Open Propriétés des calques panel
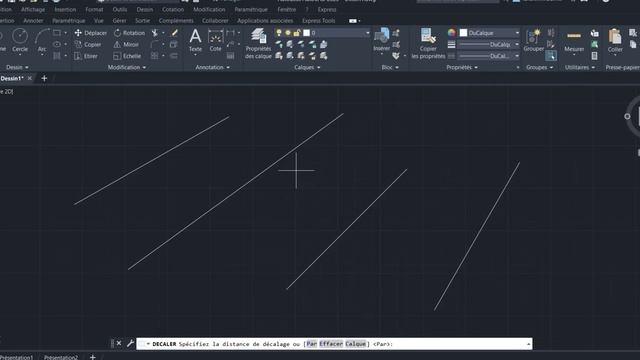The height and width of the screenshot is (360, 640). click(x=258, y=43)
